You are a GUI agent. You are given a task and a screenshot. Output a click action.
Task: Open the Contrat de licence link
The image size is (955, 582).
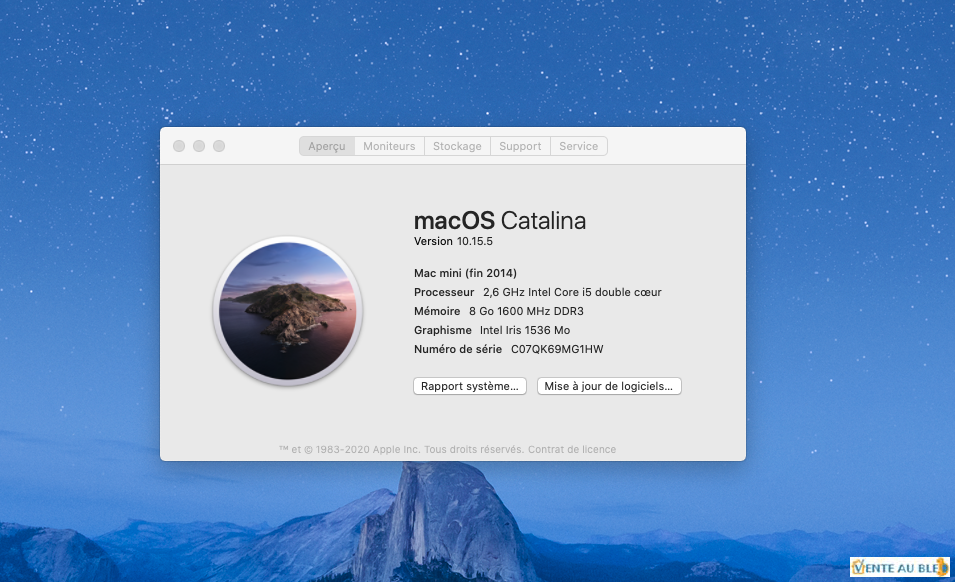point(572,449)
